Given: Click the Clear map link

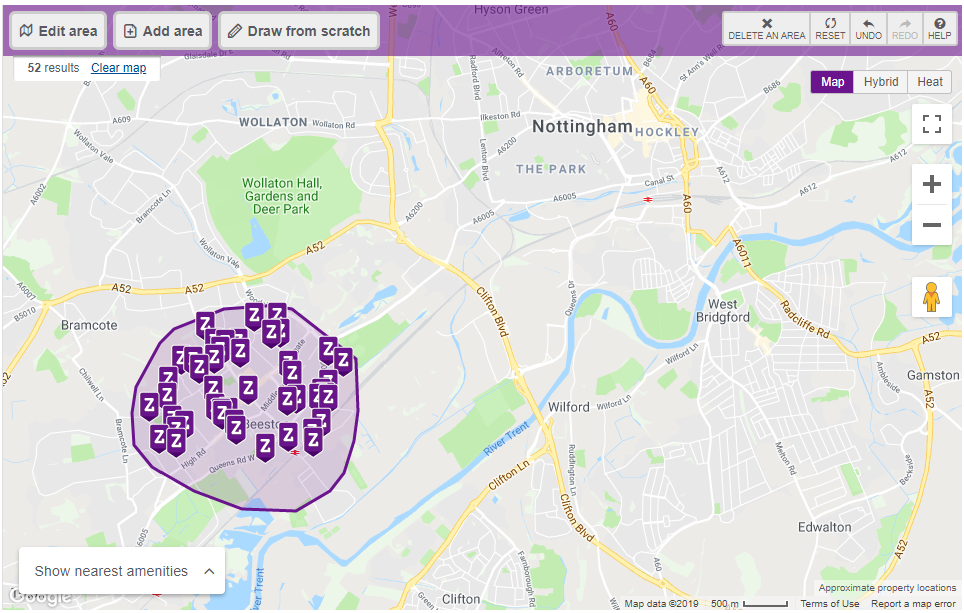Looking at the screenshot, I should (x=119, y=68).
